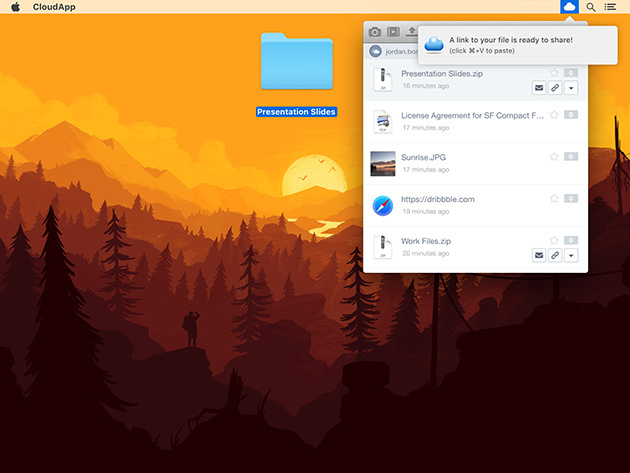Click the view count badge for Sunrise.JPG

[571, 157]
